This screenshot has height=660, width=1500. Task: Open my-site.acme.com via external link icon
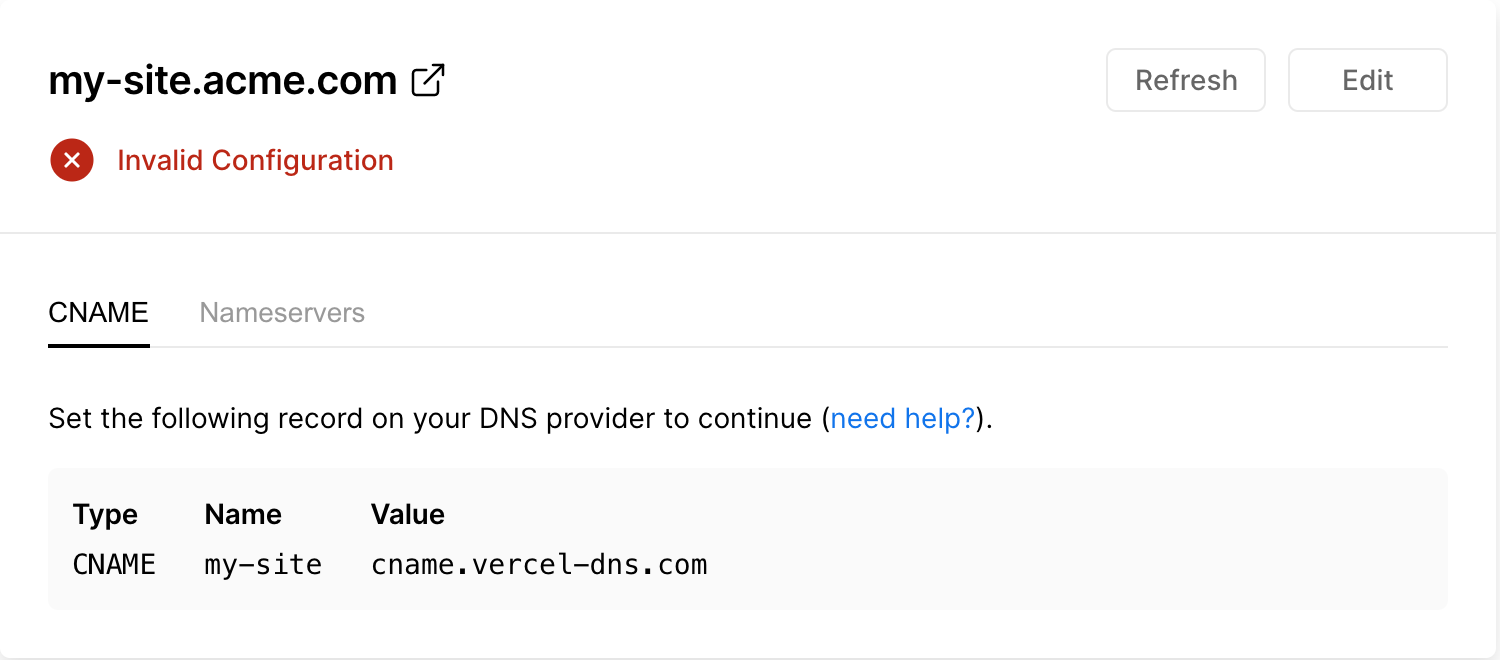pyautogui.click(x=428, y=81)
